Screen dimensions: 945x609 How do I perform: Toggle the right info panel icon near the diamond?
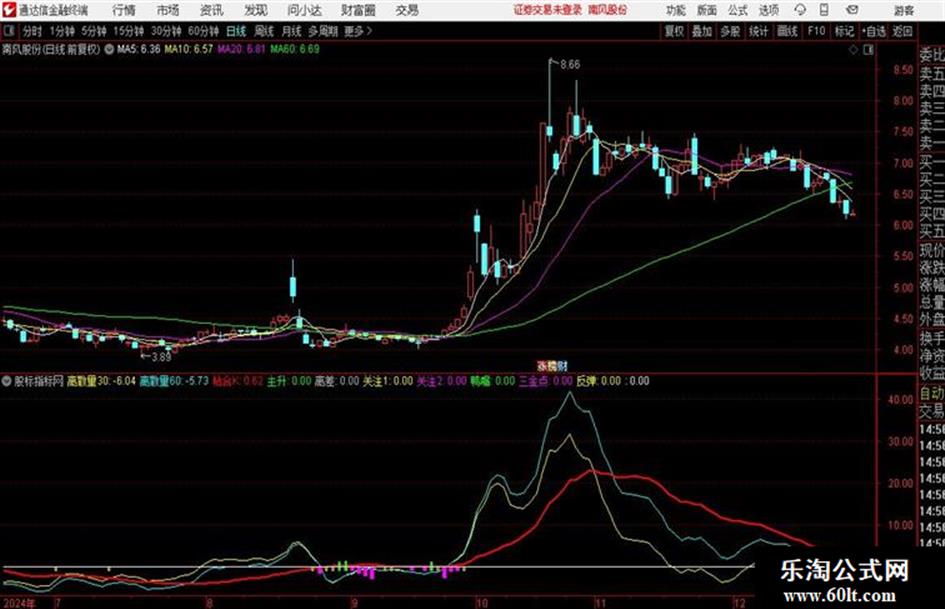coord(868,50)
